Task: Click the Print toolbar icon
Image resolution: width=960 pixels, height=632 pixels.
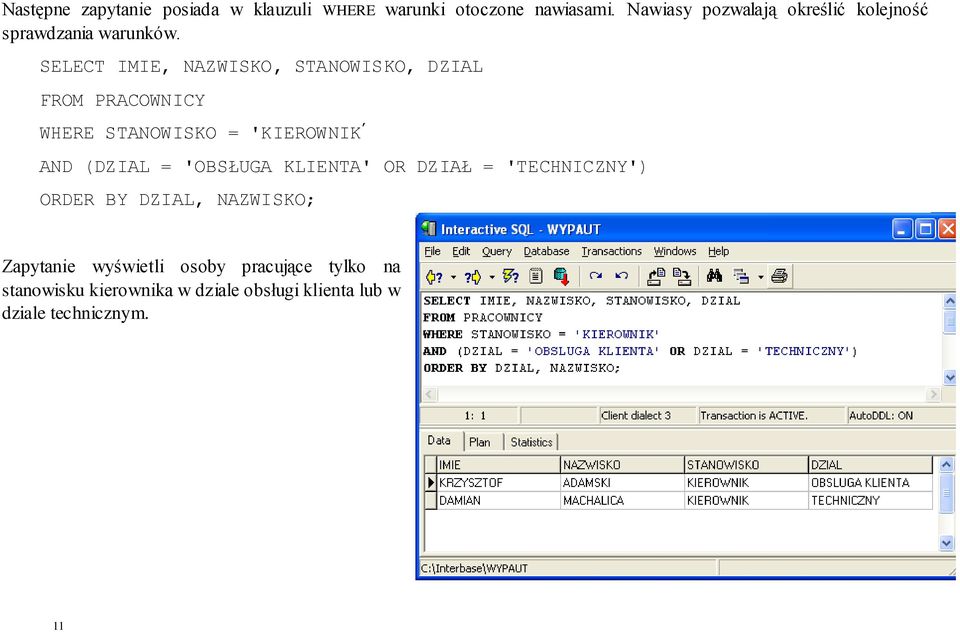Action: pyautogui.click(x=779, y=276)
